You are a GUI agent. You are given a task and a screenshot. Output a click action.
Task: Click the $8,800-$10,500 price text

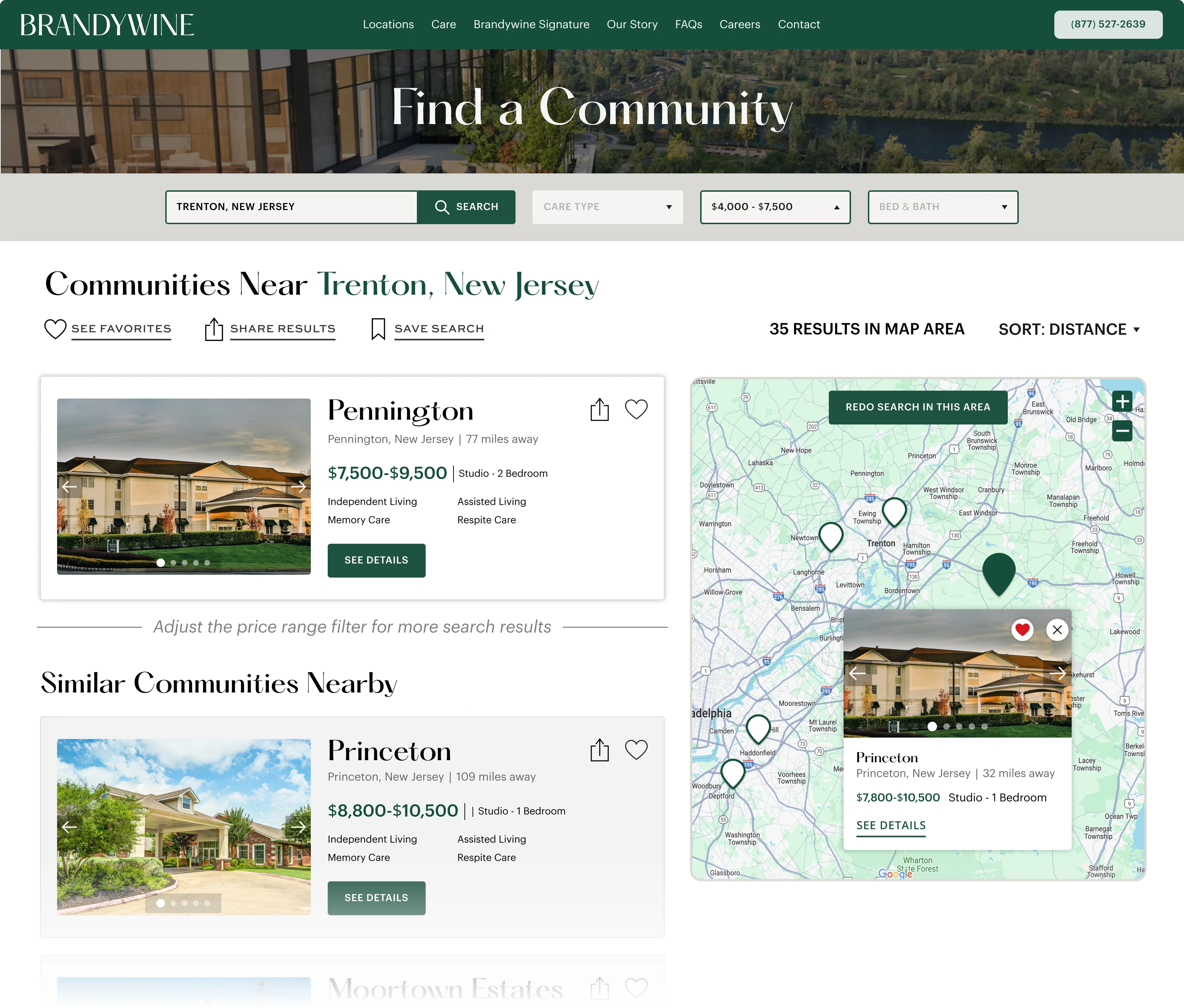tap(393, 811)
